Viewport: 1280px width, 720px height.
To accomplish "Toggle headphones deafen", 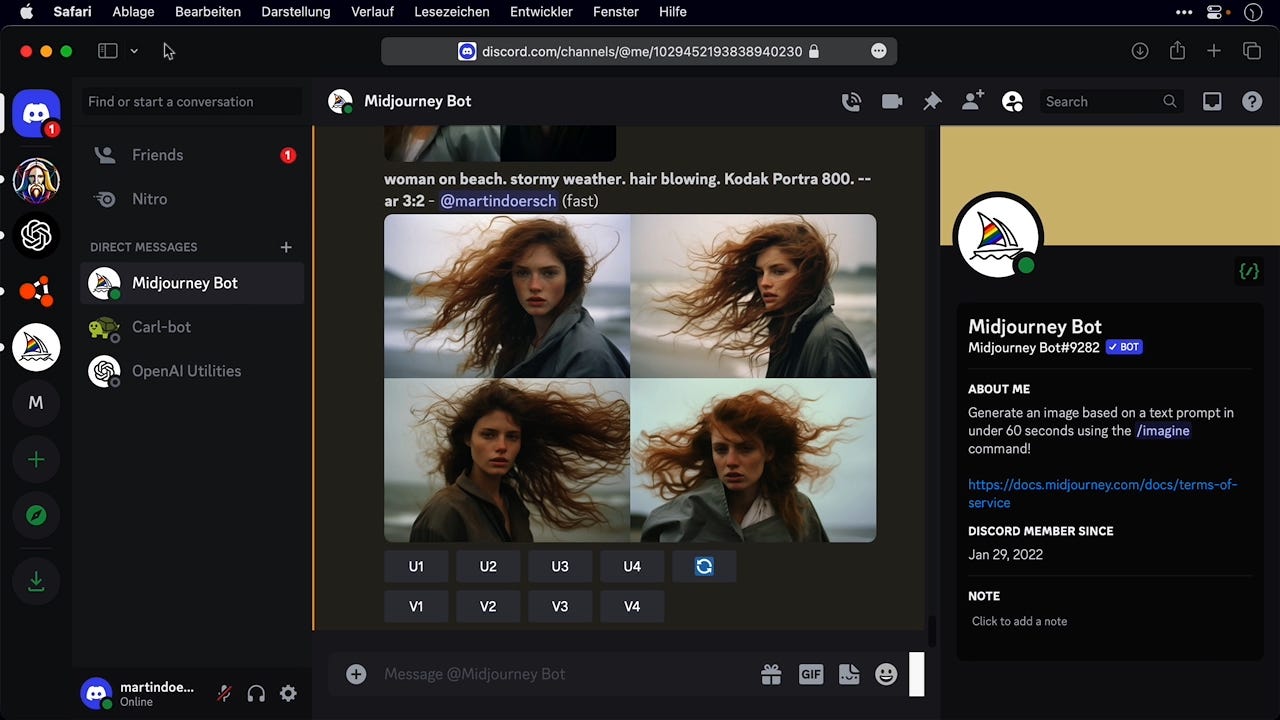I will (x=256, y=693).
